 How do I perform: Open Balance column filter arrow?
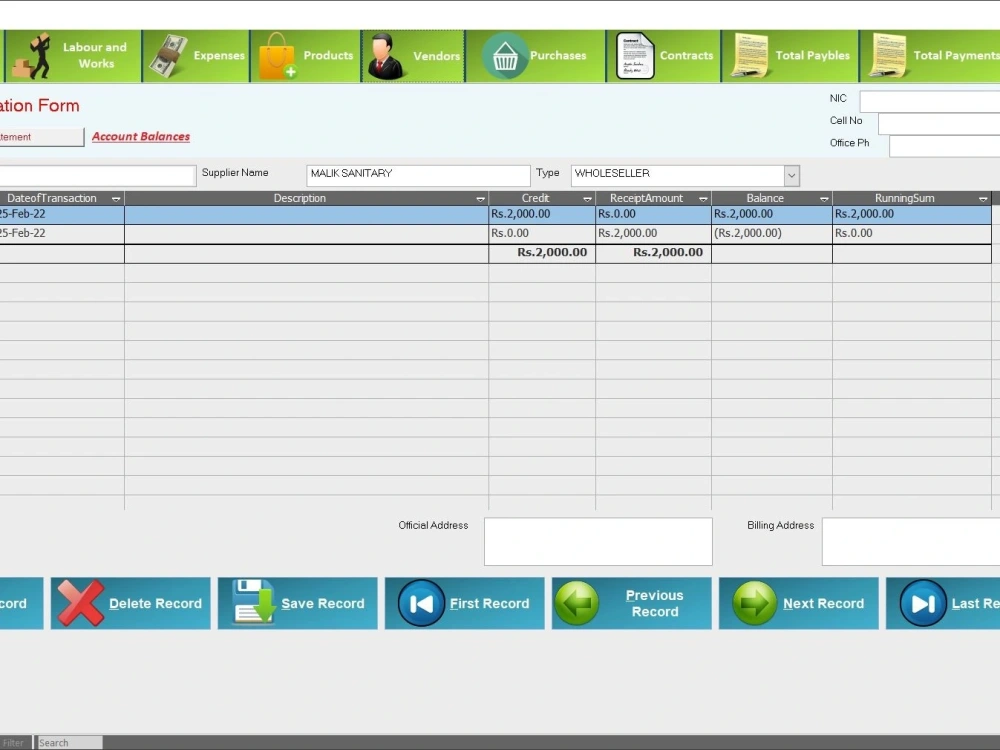click(x=824, y=199)
